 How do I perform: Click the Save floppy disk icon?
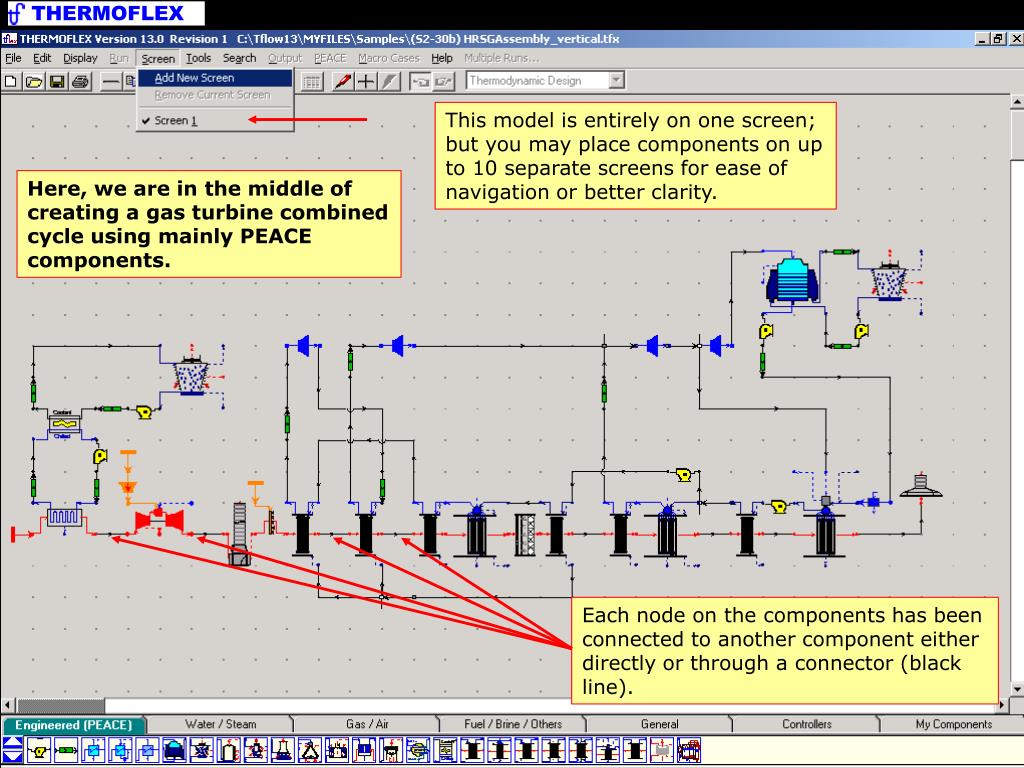pos(57,82)
